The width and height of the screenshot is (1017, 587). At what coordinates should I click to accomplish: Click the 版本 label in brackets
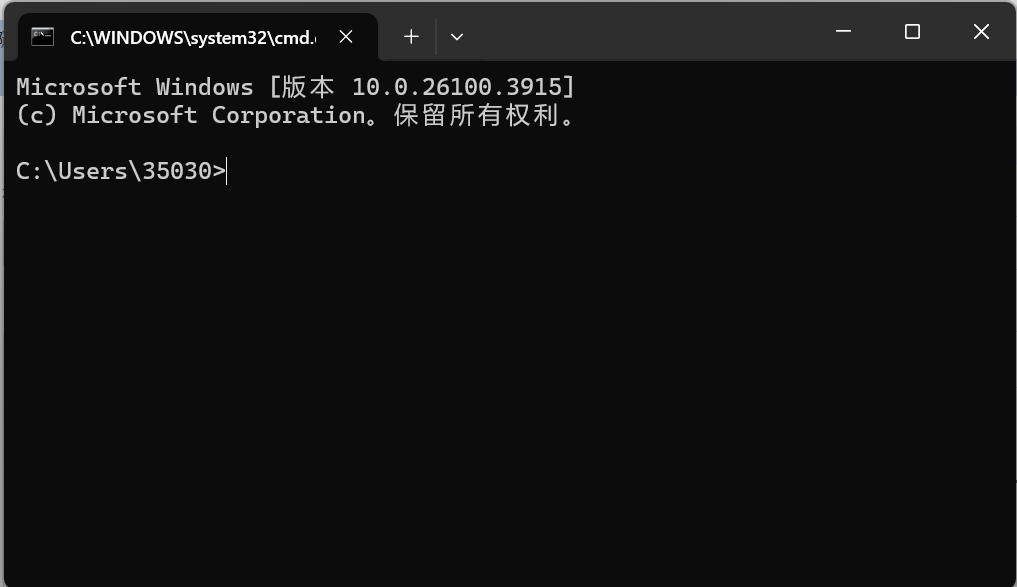[308, 87]
